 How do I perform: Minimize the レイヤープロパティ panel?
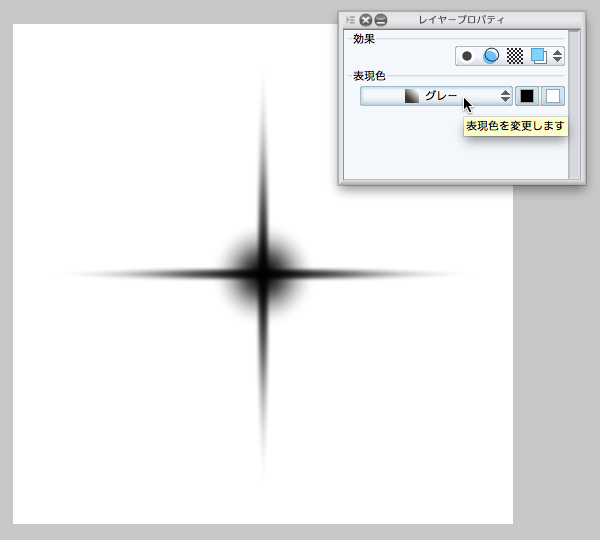point(381,20)
